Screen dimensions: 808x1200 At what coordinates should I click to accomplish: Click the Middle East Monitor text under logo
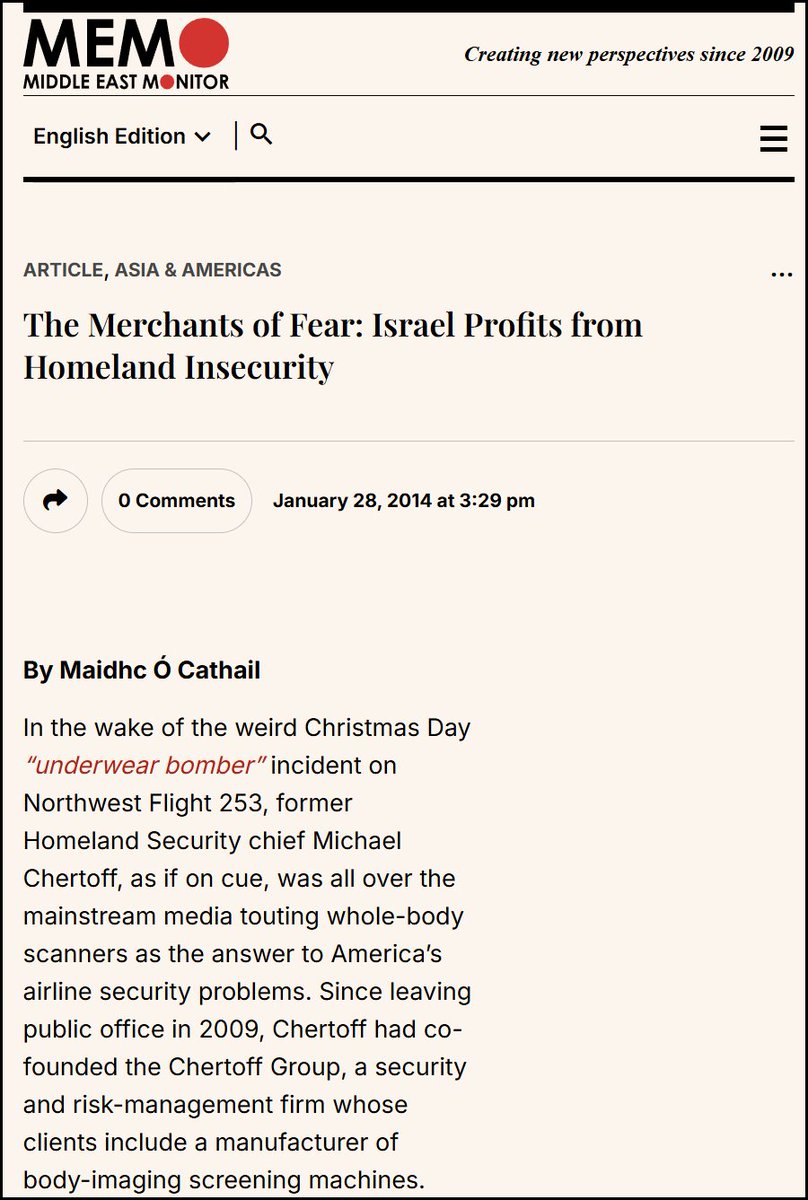(x=126, y=82)
